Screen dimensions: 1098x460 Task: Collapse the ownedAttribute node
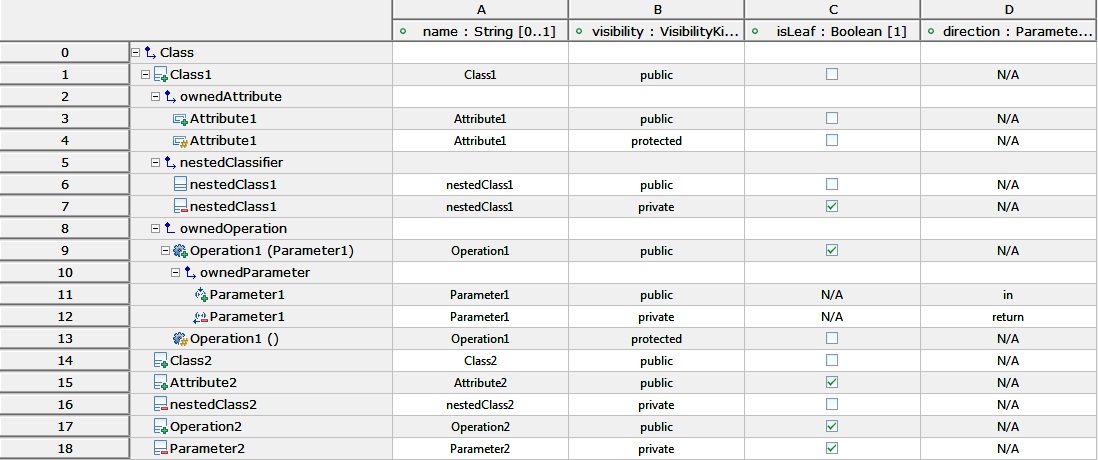click(155, 97)
